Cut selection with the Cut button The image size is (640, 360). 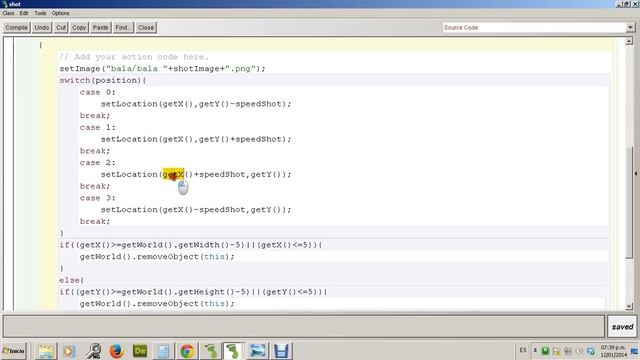tap(61, 27)
